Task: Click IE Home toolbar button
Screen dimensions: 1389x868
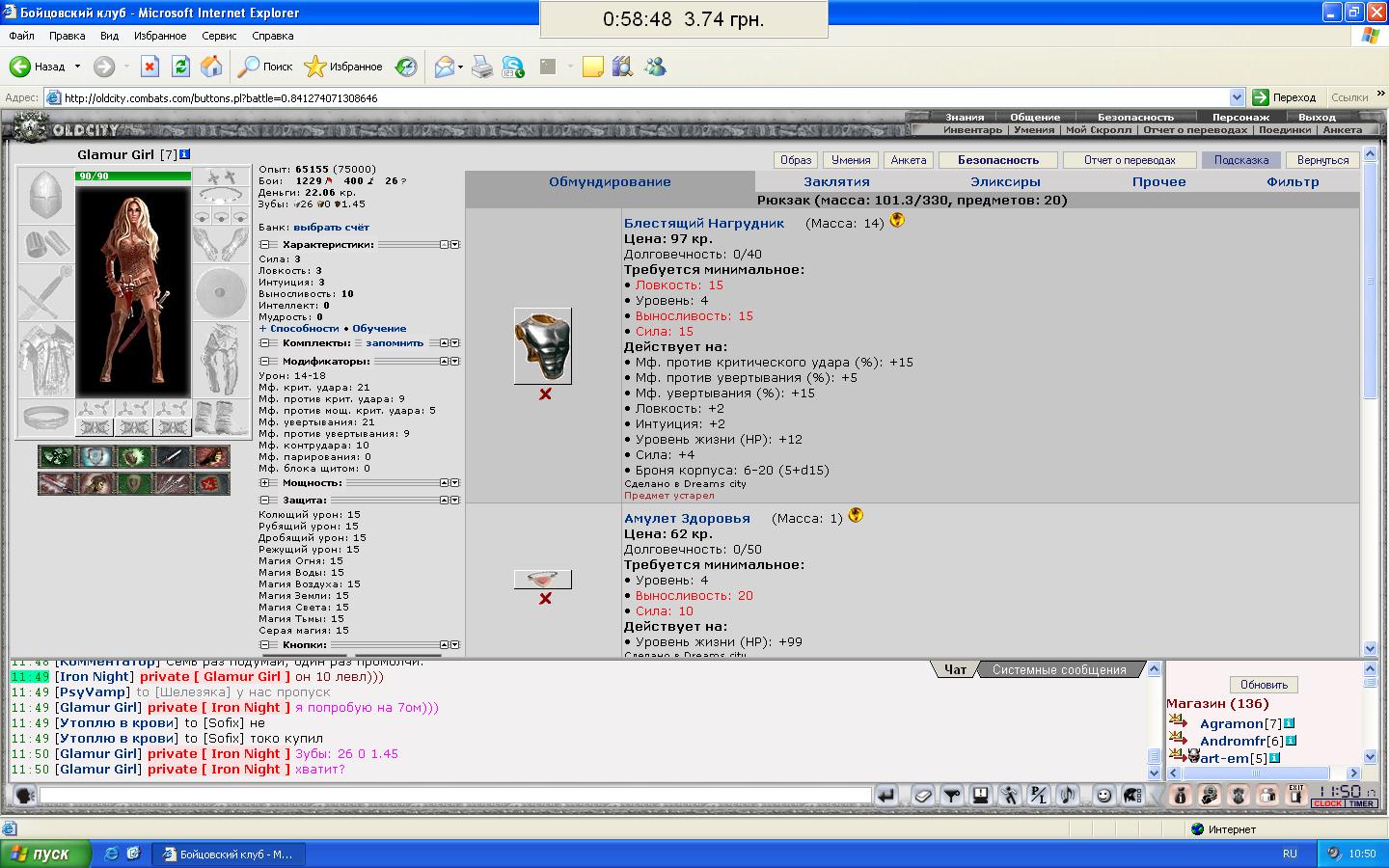Action: [211, 67]
